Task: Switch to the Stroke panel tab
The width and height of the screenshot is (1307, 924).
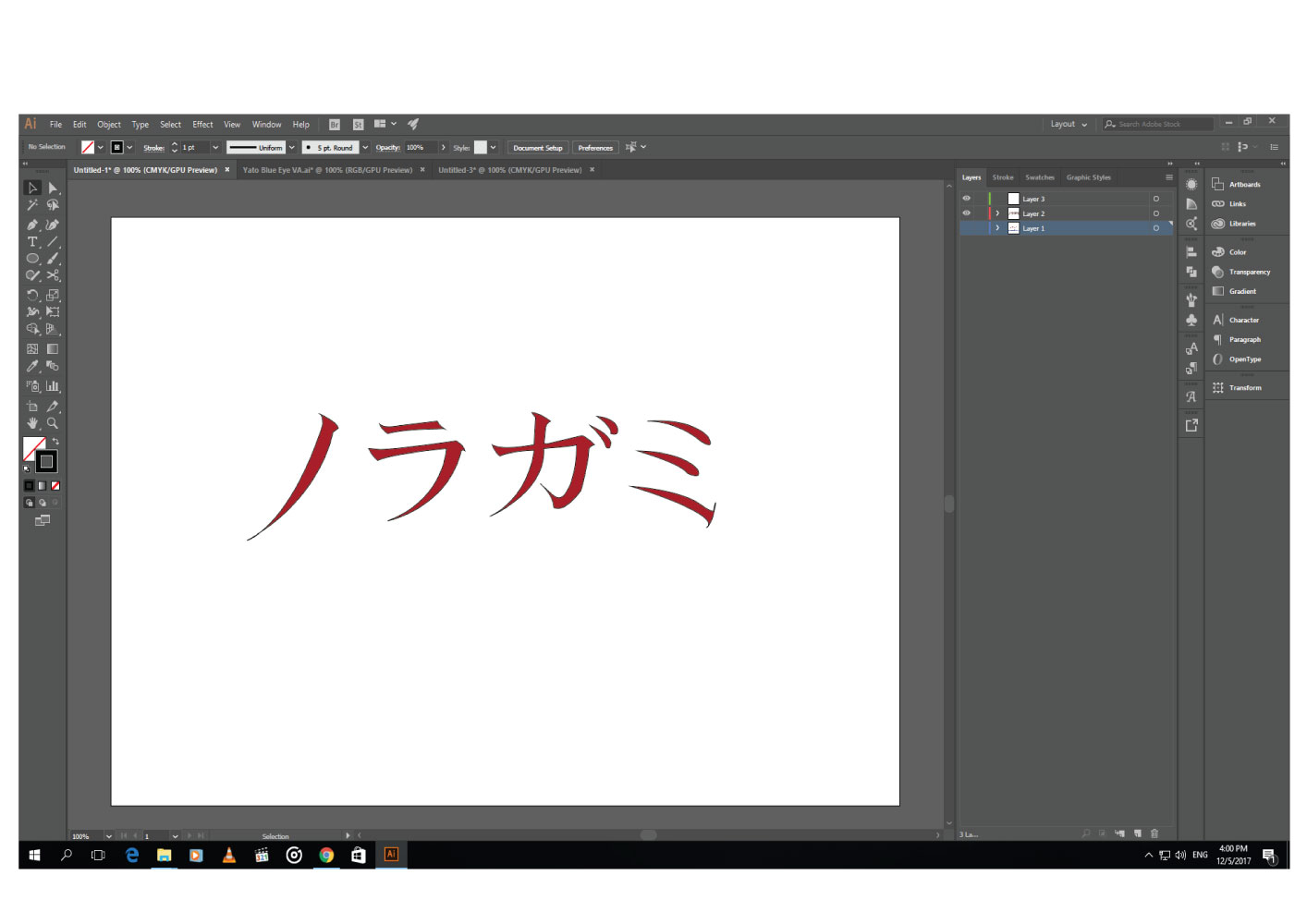Action: 1003,177
